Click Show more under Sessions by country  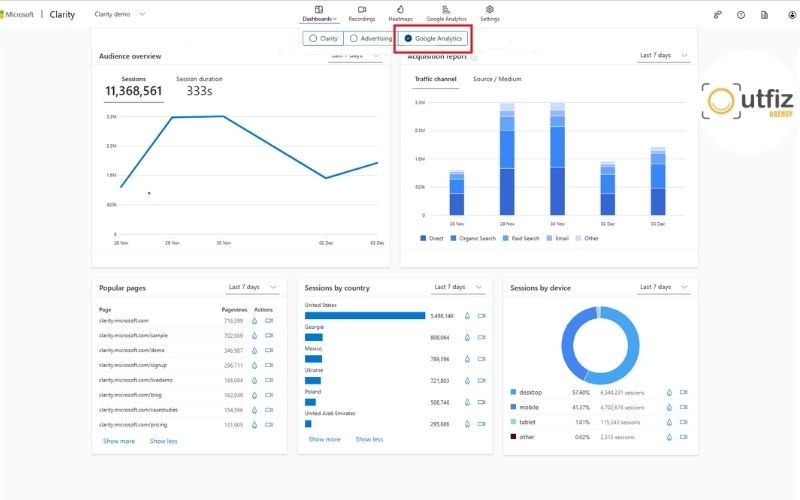click(x=324, y=439)
